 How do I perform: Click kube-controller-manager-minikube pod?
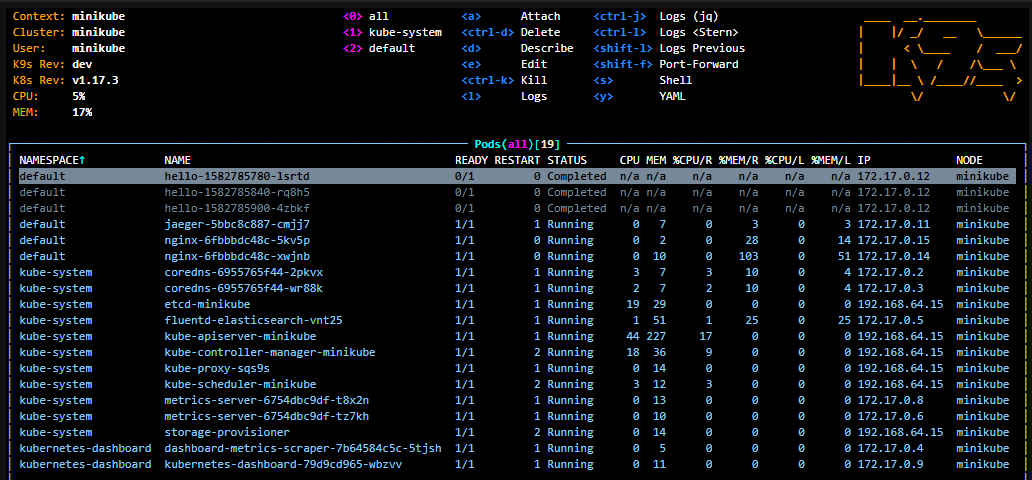coord(513,352)
